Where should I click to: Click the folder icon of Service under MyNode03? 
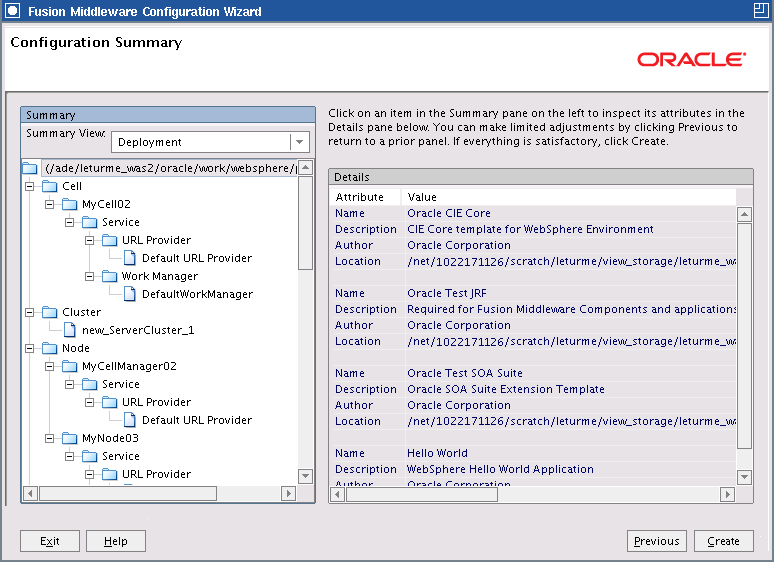pos(89,456)
